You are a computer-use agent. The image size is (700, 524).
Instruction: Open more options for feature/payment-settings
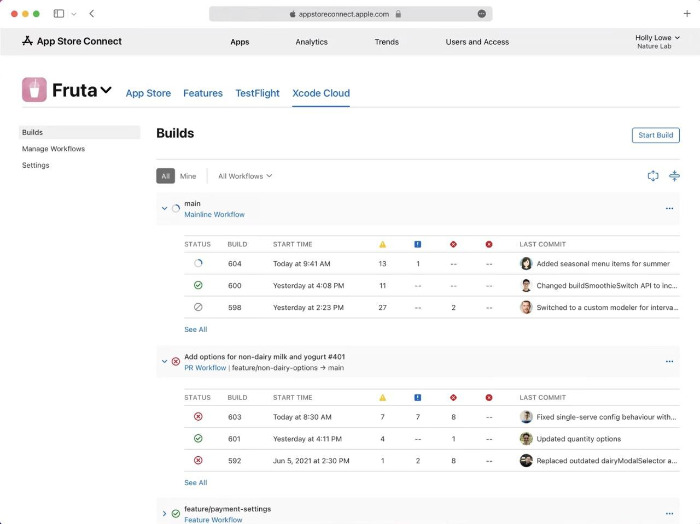click(x=669, y=514)
